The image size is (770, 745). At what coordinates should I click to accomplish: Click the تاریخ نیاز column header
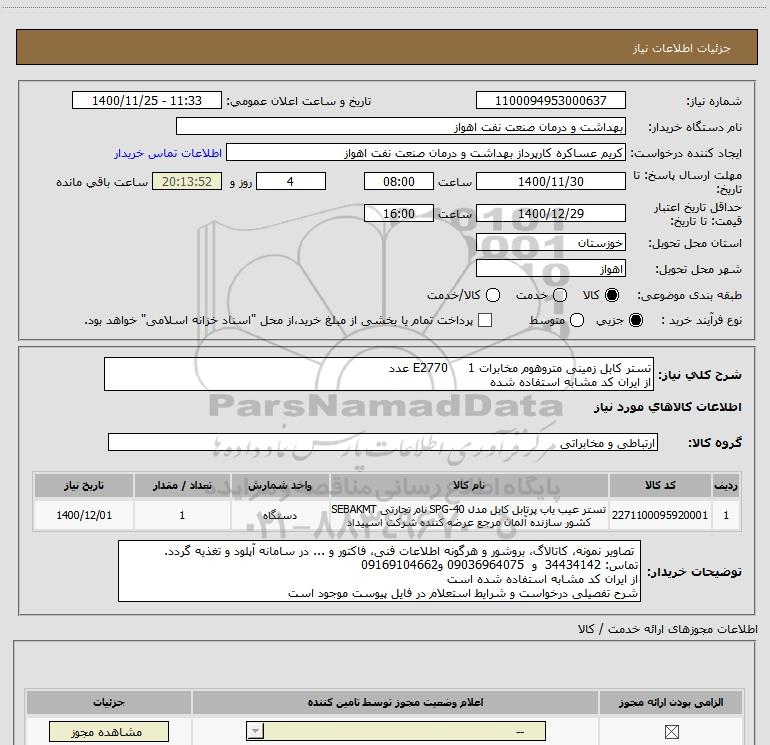coord(84,485)
